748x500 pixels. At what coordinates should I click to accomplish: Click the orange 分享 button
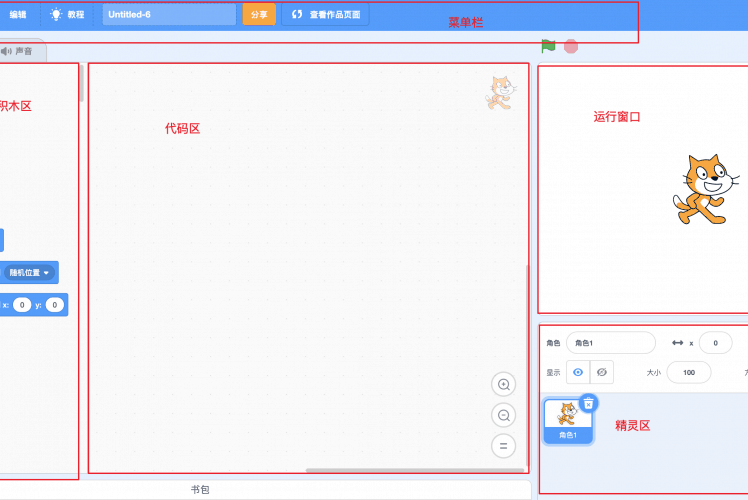(x=259, y=15)
